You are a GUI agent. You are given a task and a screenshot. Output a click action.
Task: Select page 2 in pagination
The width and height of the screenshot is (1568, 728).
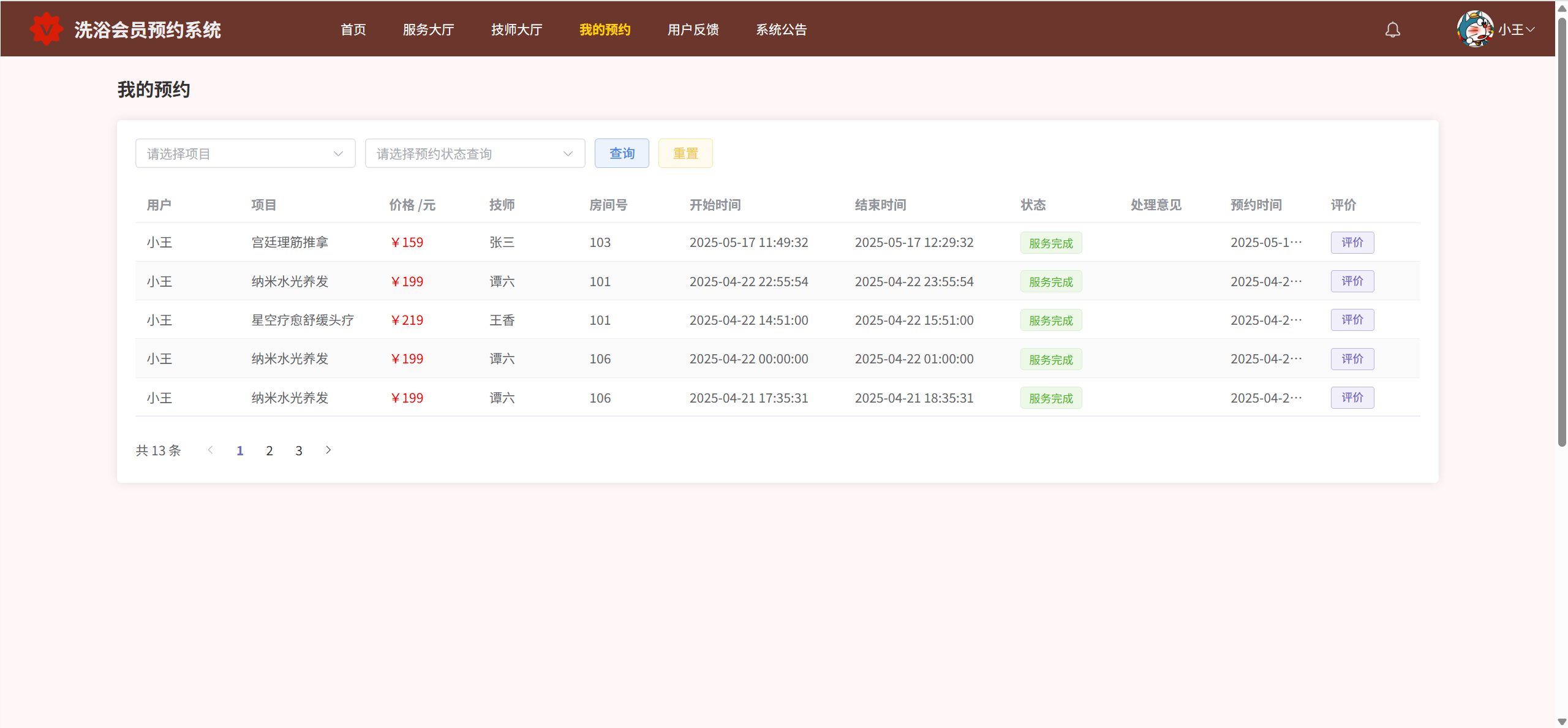pos(269,451)
